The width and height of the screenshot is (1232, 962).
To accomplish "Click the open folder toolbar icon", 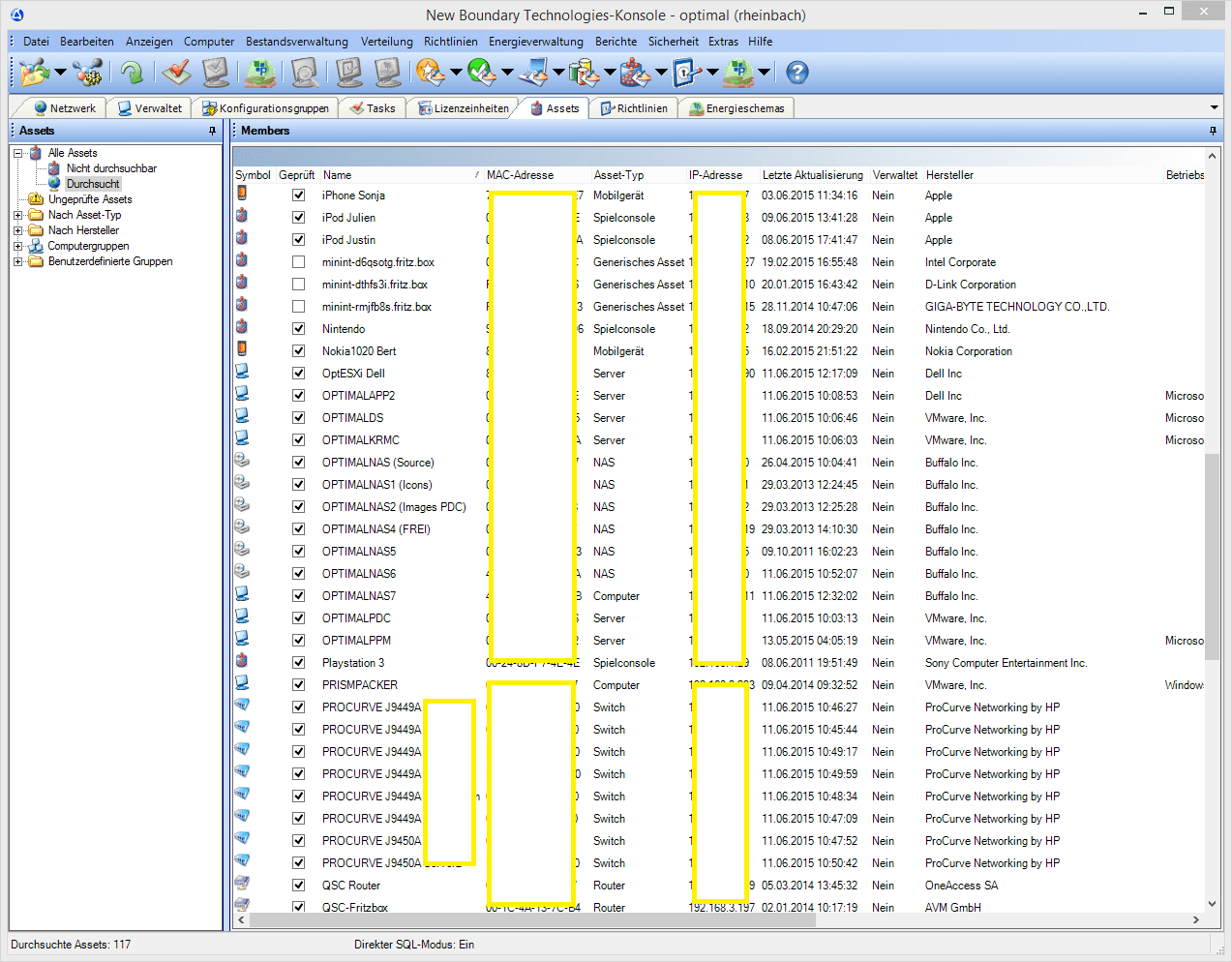I will coord(34,73).
